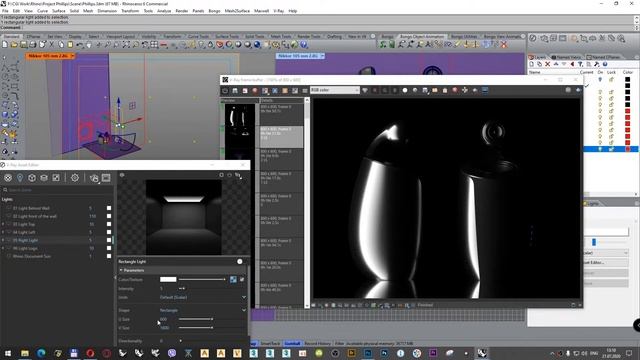Viewport: 640px width, 360px height.
Task: Open File menu
Action: point(5,11)
